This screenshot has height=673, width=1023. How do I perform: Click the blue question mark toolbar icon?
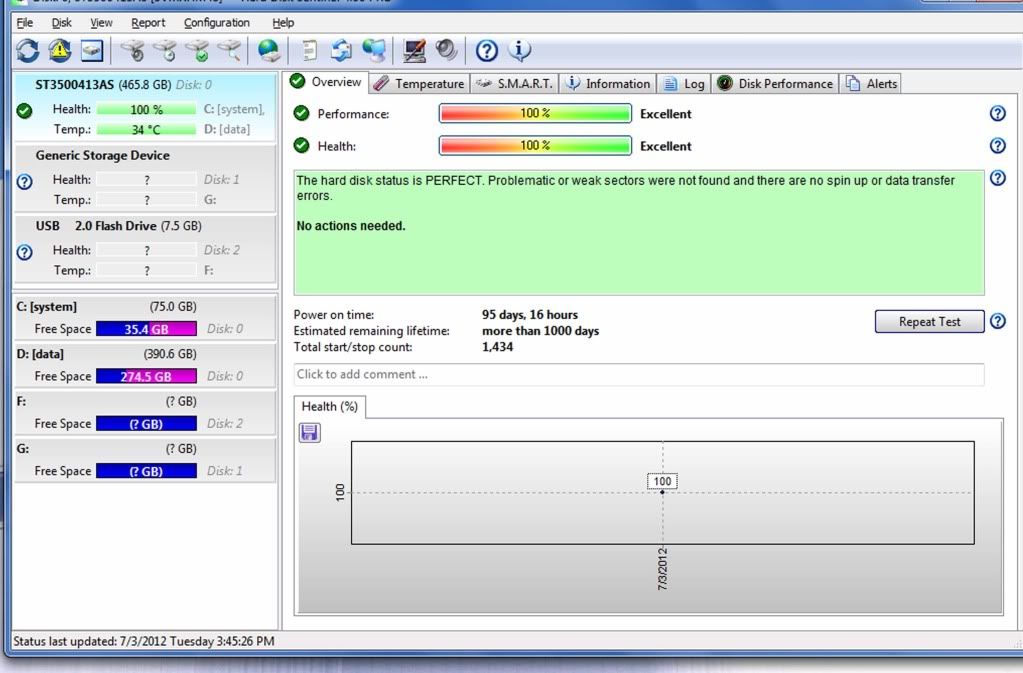click(487, 50)
